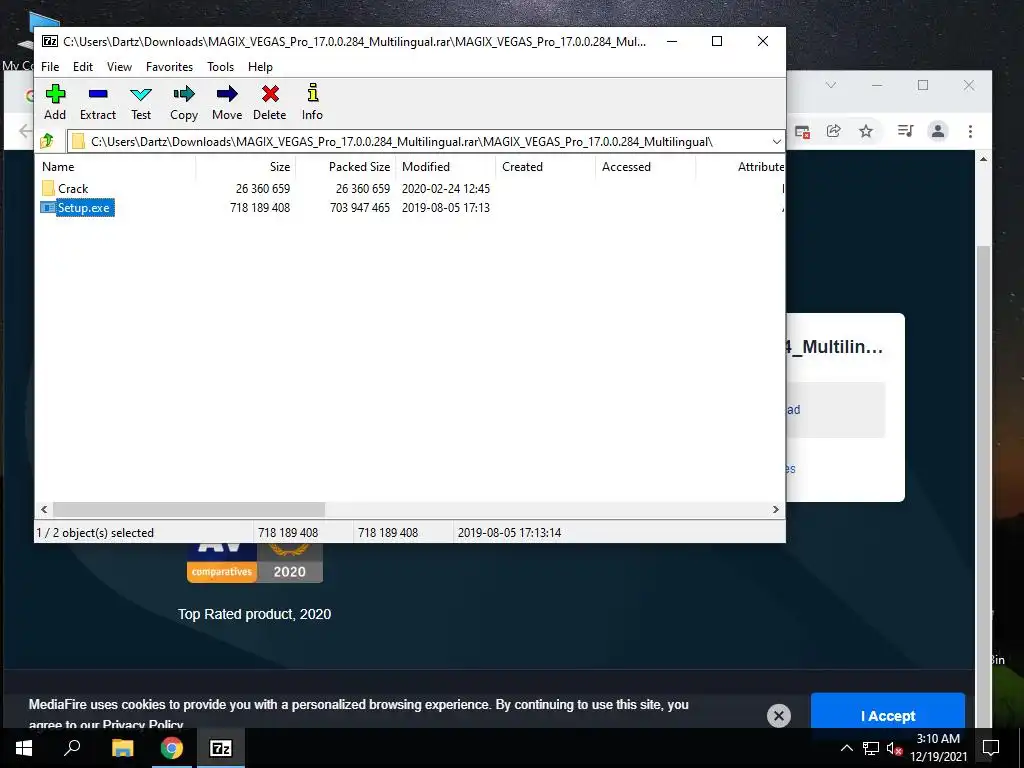Open the network tray icon
Screen dimensions: 1024x768
click(871, 748)
